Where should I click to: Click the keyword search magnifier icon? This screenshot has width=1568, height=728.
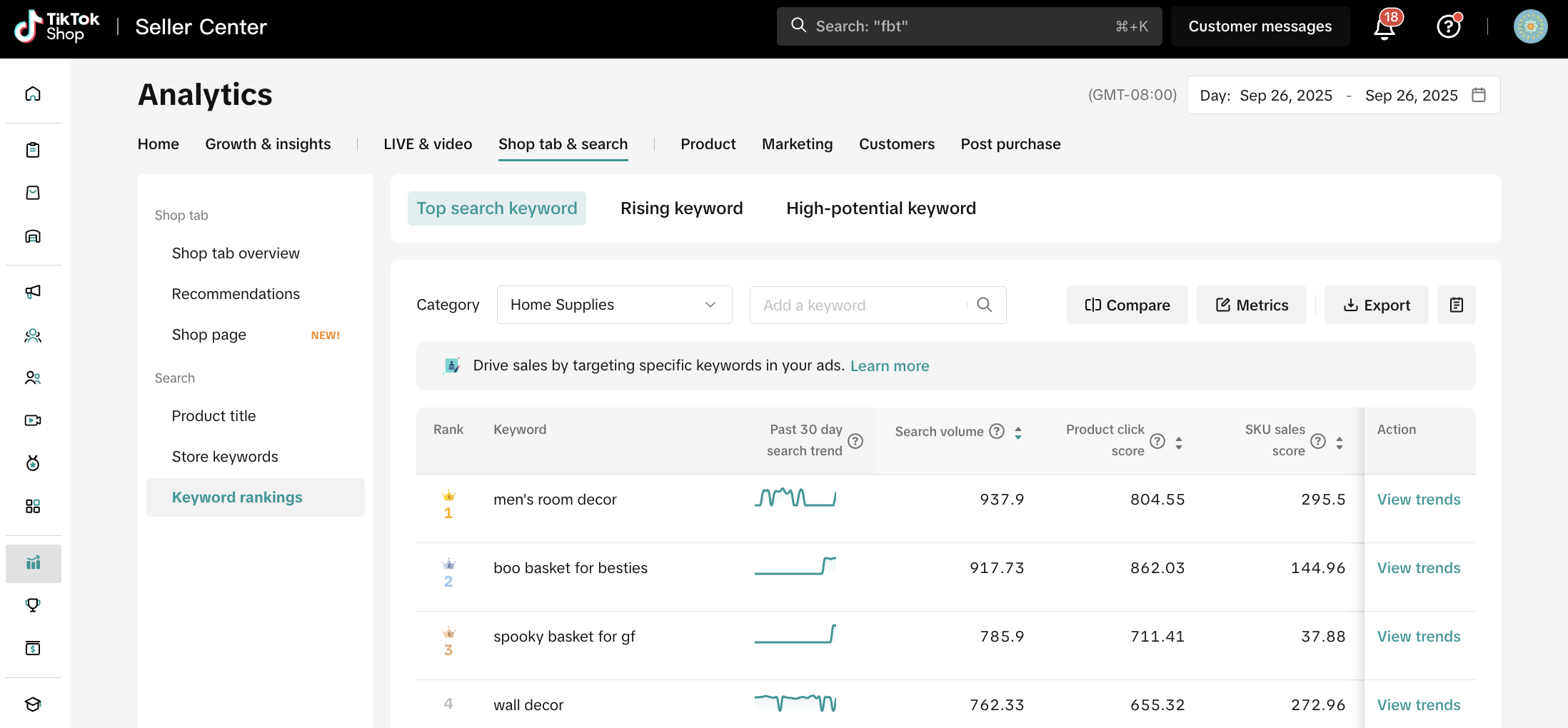point(984,305)
